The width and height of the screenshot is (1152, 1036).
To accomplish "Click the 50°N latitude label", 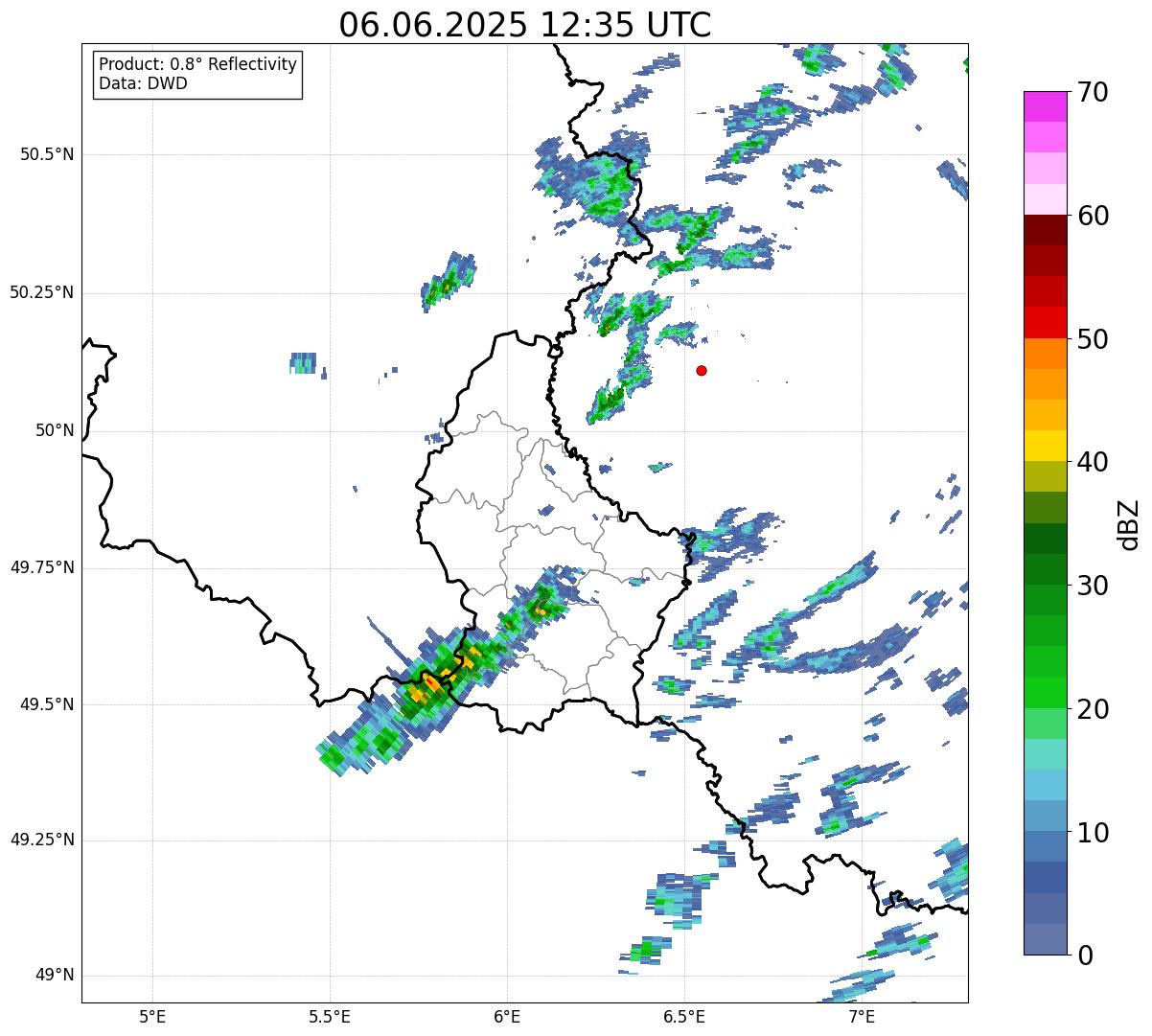I will [x=55, y=430].
